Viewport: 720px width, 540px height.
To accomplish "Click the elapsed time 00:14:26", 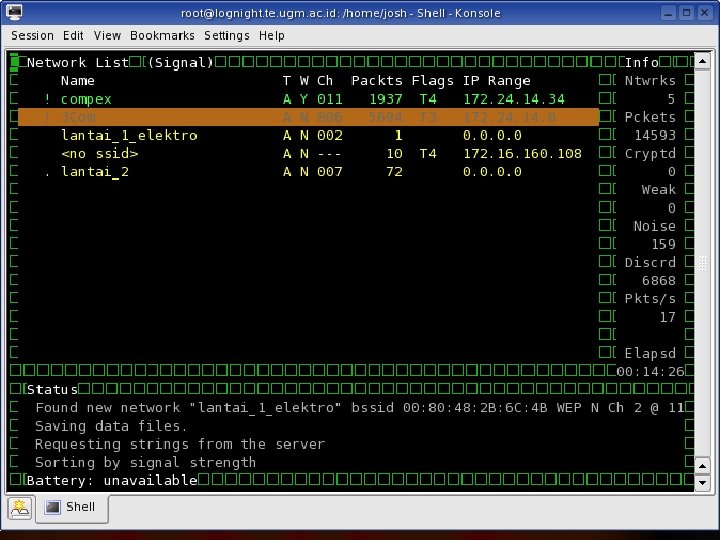I will [x=650, y=371].
